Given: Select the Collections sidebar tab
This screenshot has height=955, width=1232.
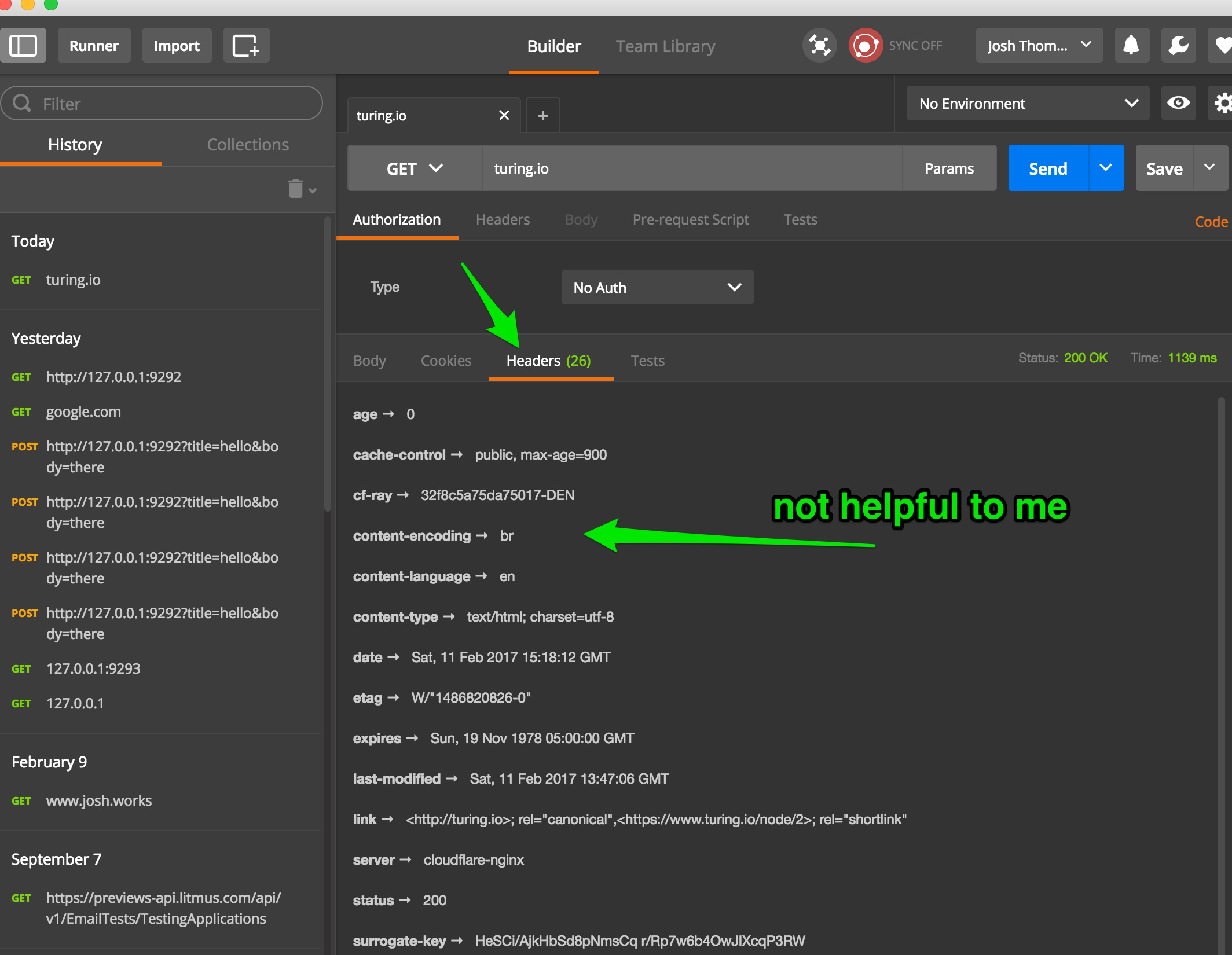Looking at the screenshot, I should 248,145.
